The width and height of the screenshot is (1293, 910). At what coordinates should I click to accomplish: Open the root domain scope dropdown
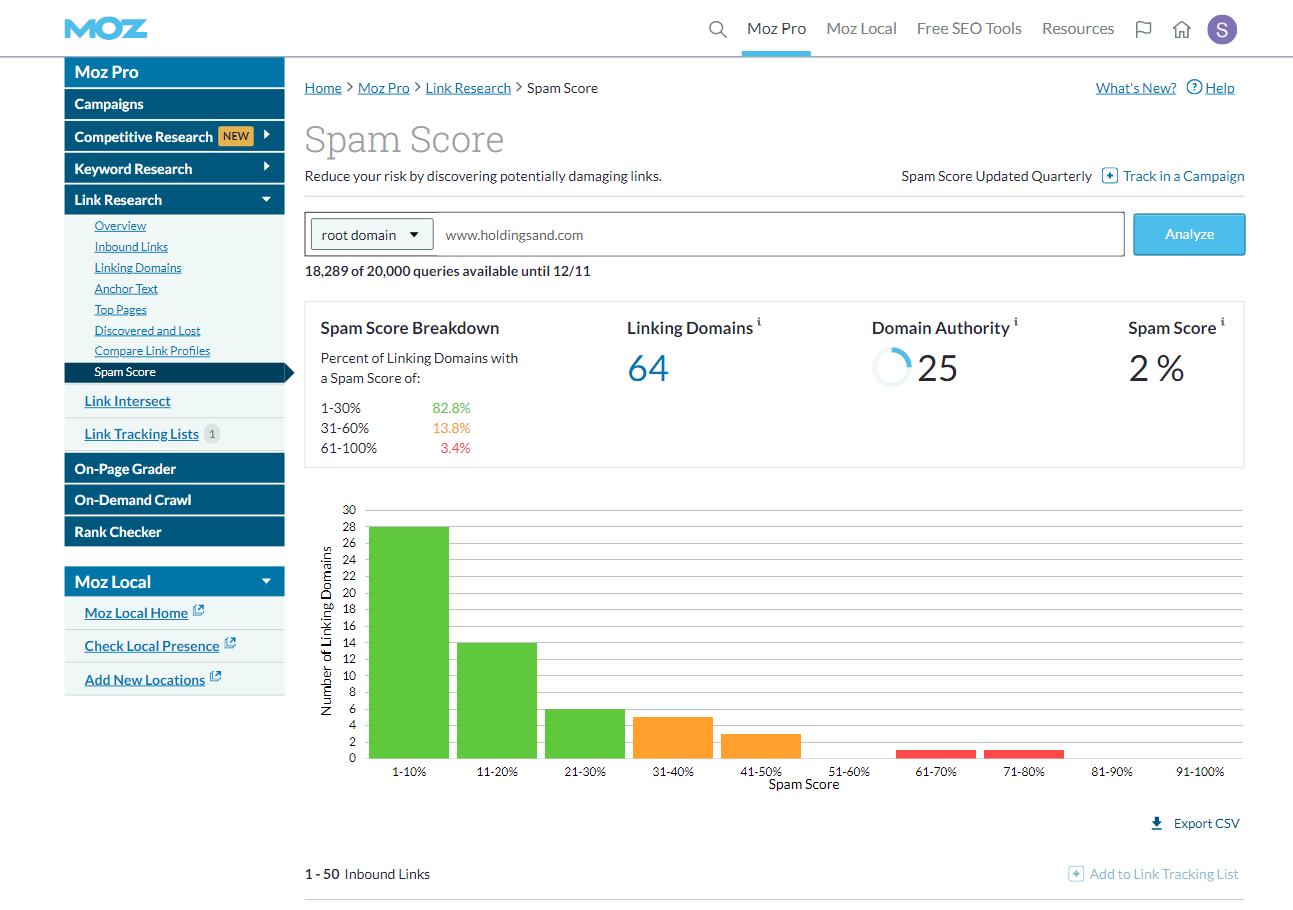pyautogui.click(x=372, y=235)
